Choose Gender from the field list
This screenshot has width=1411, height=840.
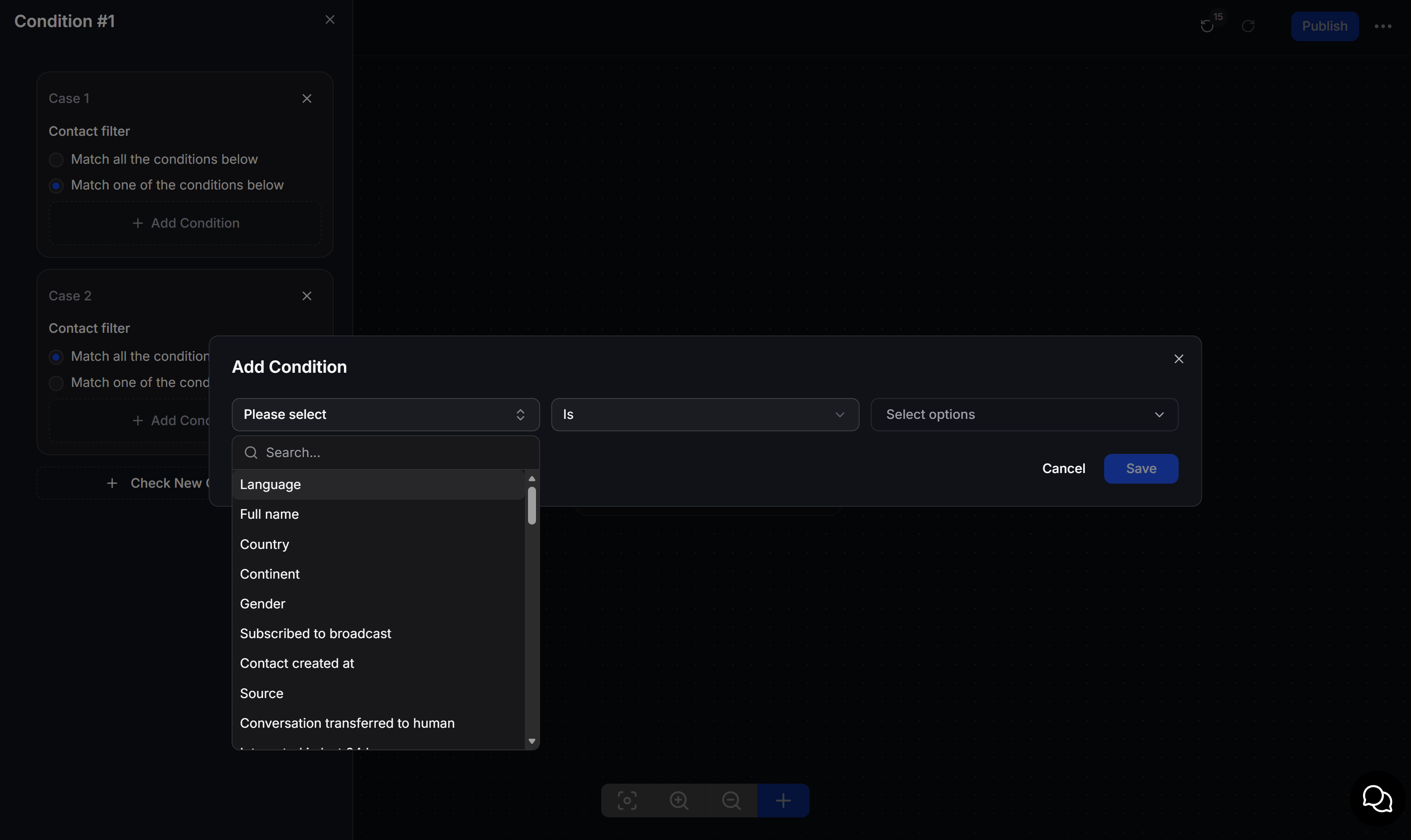pyautogui.click(x=378, y=604)
